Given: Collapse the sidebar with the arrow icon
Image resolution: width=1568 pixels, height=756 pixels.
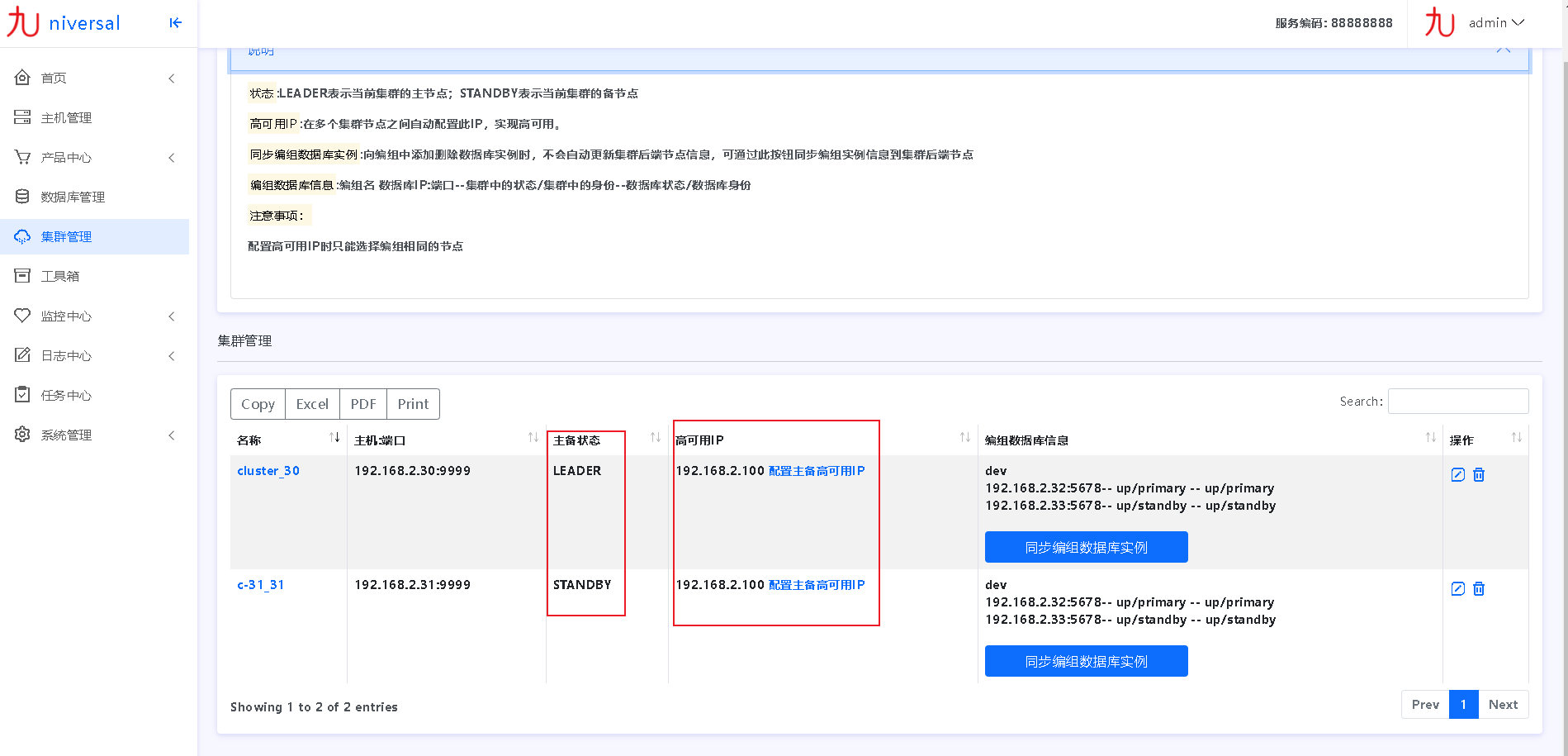Looking at the screenshot, I should click(175, 23).
